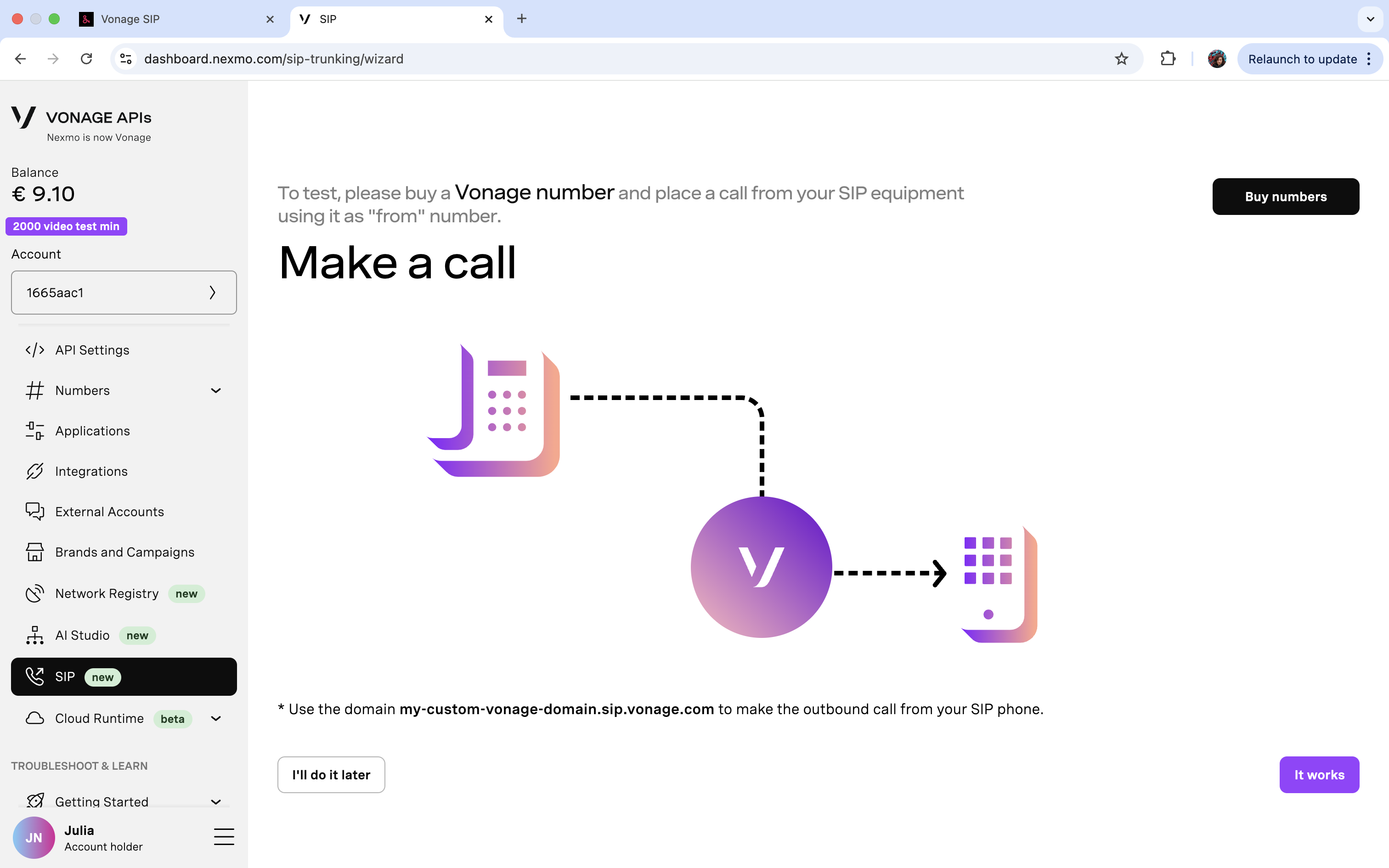Open the browser extensions puzzle icon

1168,59
